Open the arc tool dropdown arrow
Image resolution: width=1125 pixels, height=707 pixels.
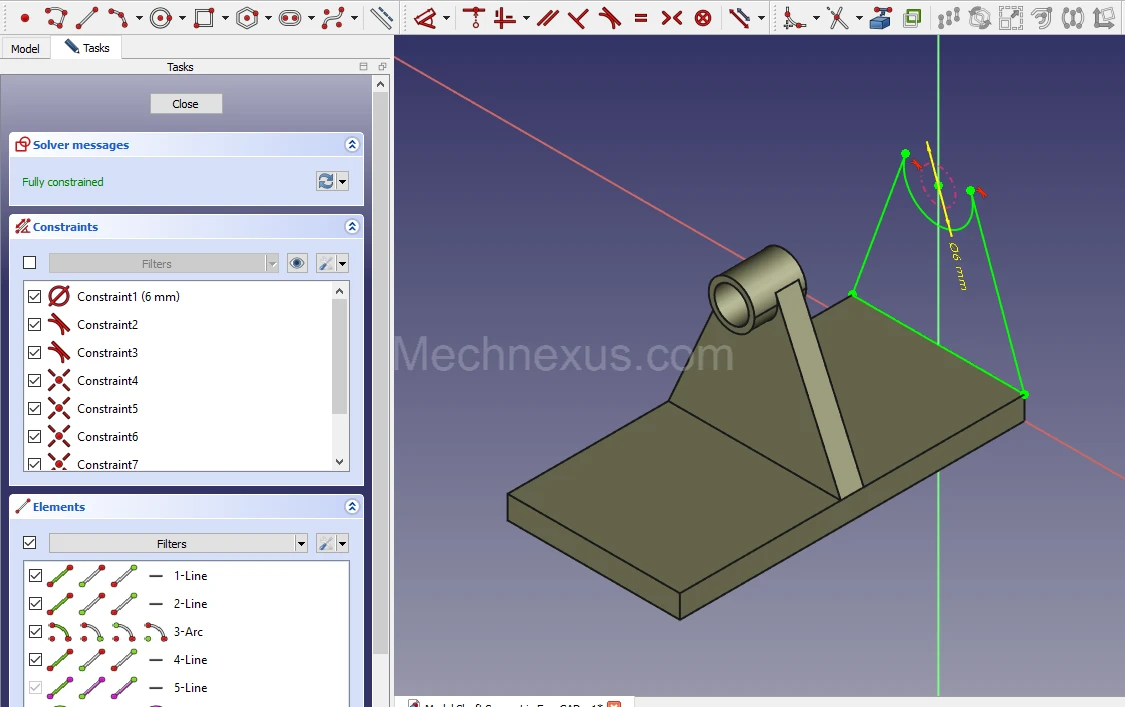(139, 18)
